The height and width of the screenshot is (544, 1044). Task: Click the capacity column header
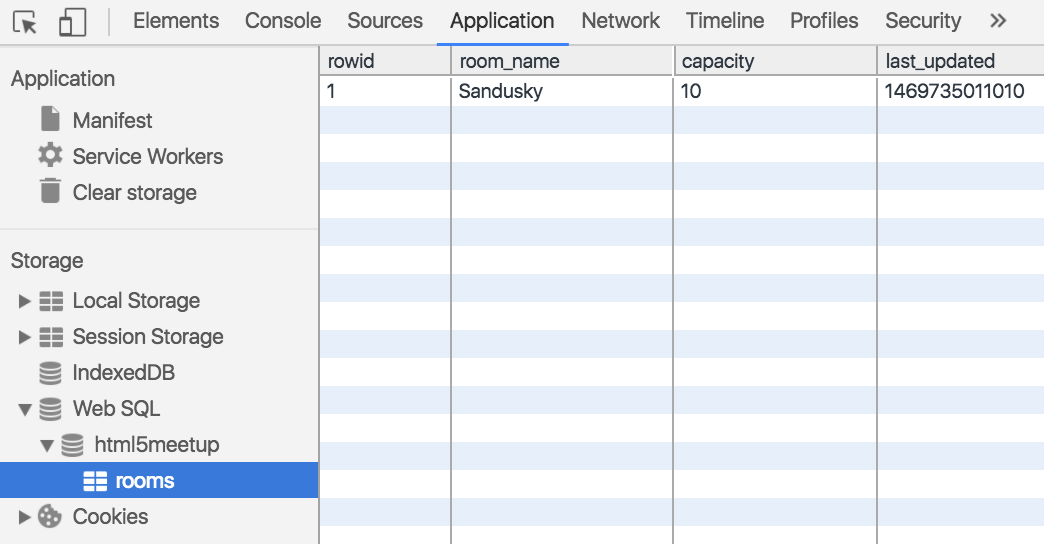coord(775,61)
